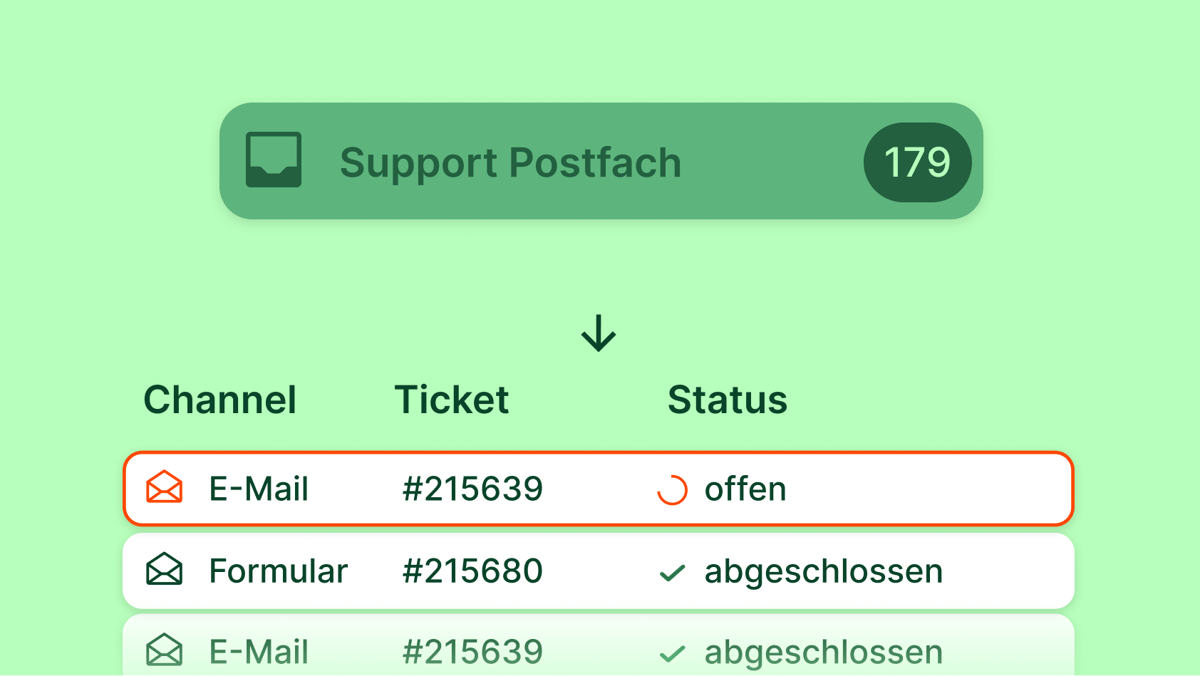Click the 179 unread count badge
This screenshot has height=676, width=1200.
tap(917, 162)
